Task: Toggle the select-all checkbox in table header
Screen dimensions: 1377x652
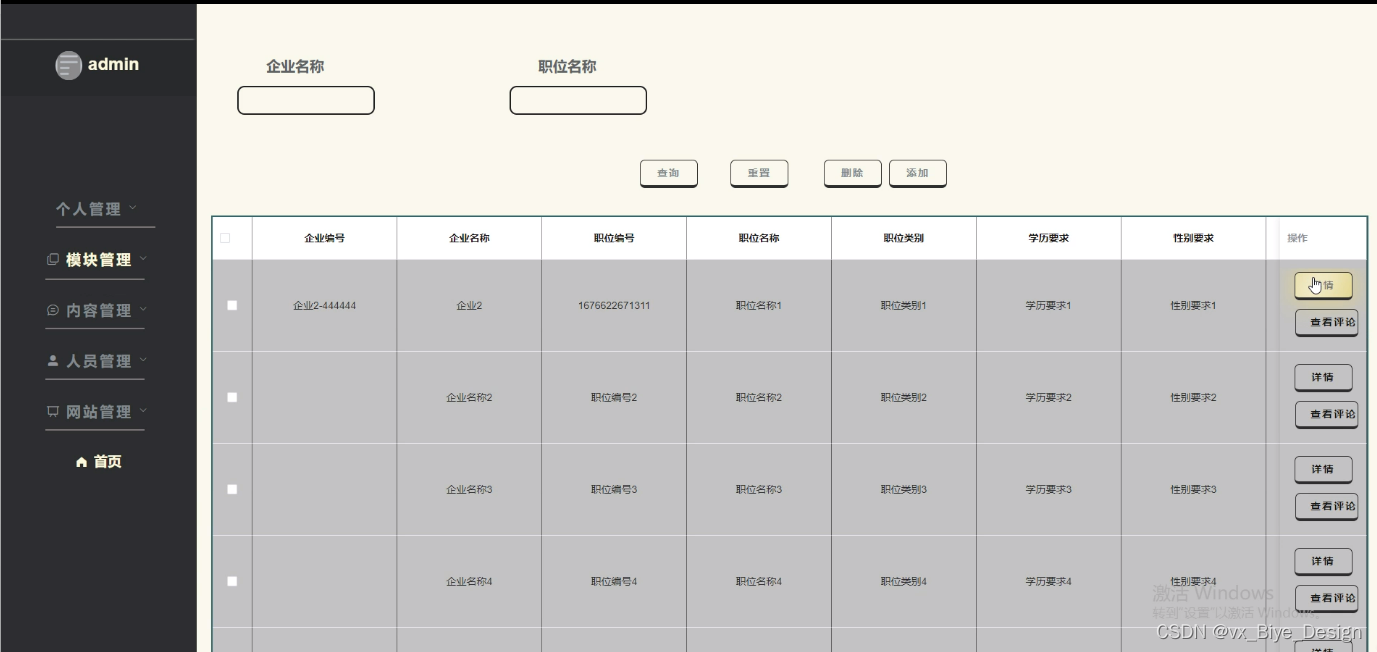Action: [225, 238]
